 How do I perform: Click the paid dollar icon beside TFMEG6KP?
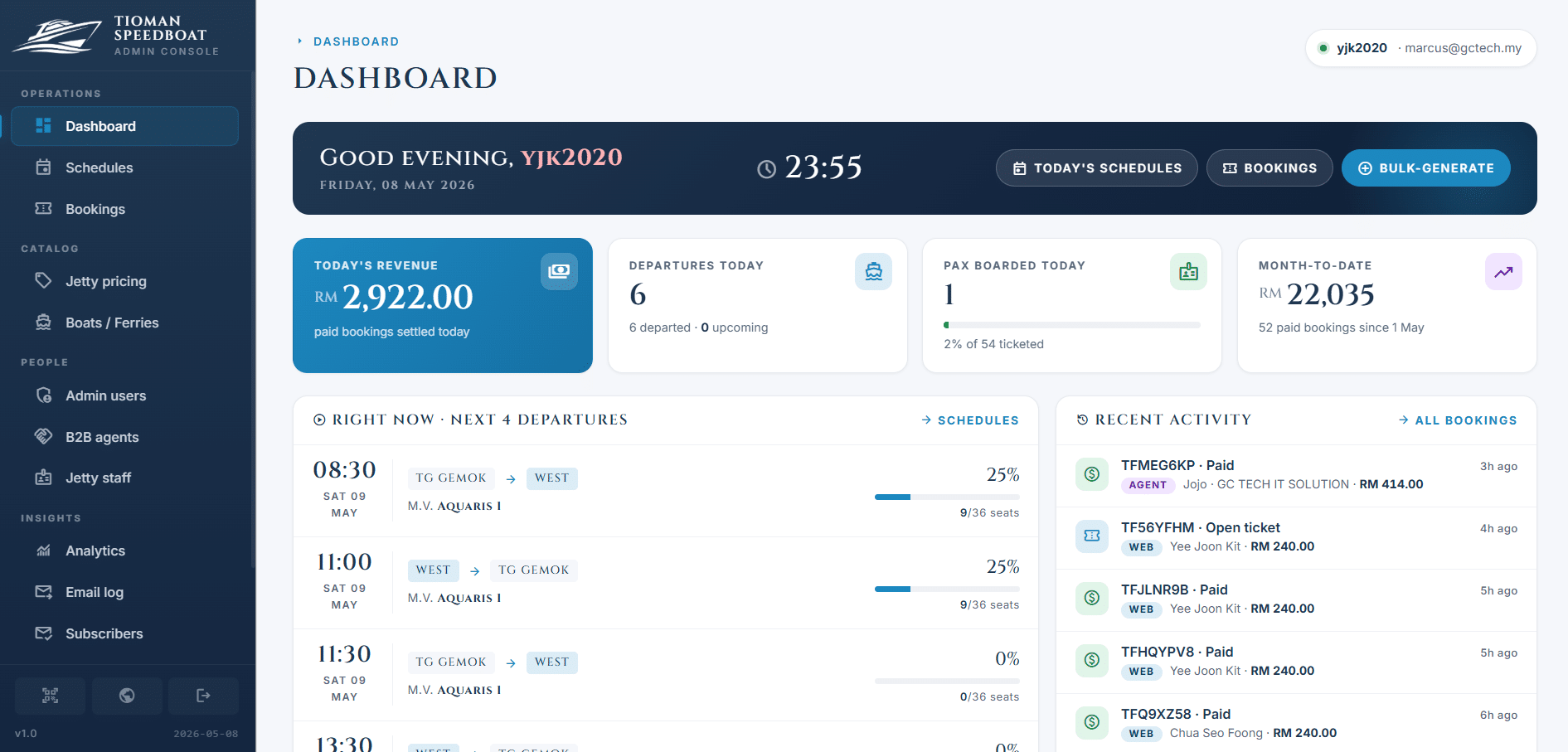click(x=1092, y=473)
